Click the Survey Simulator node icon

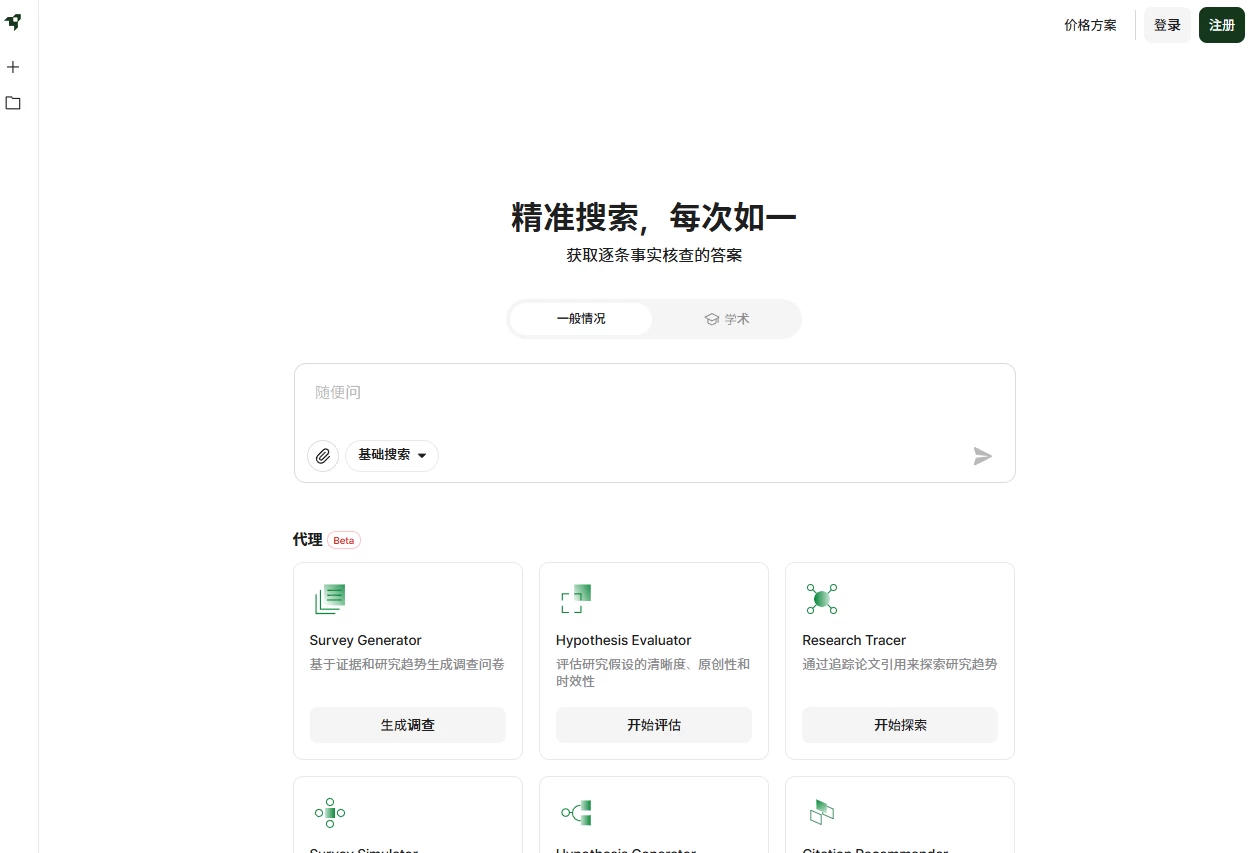click(330, 813)
